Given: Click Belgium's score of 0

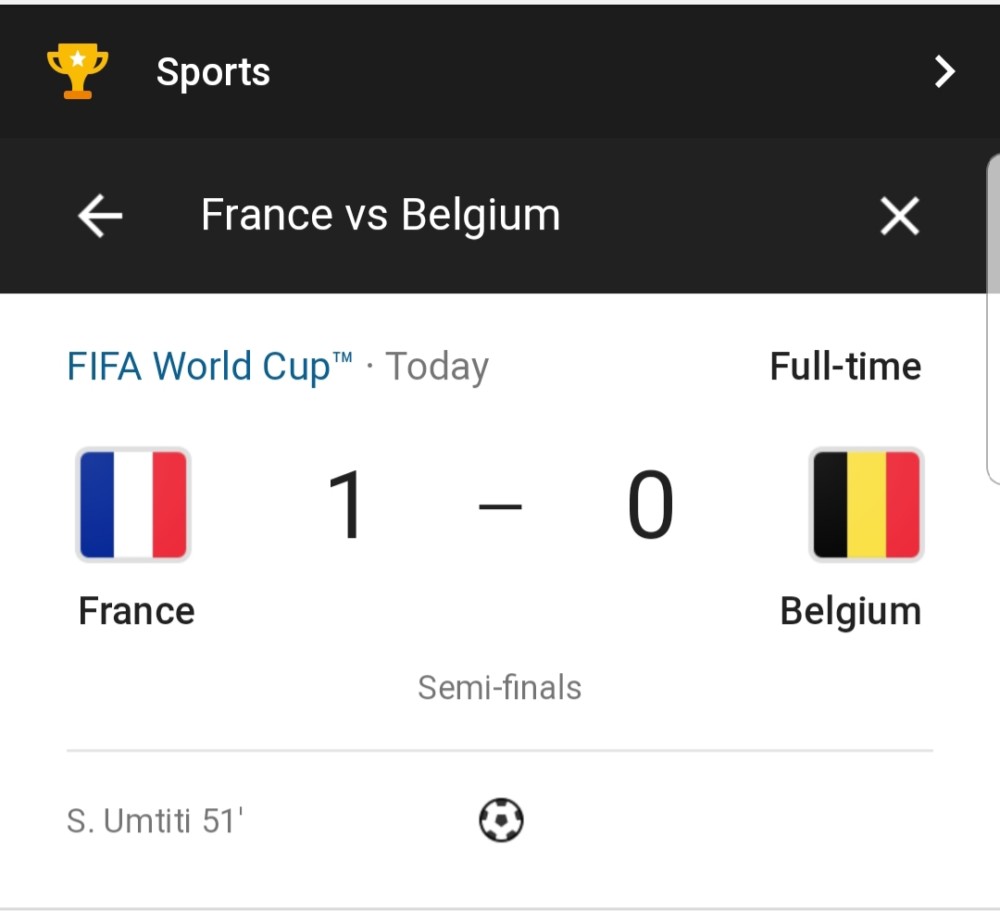Looking at the screenshot, I should [650, 504].
